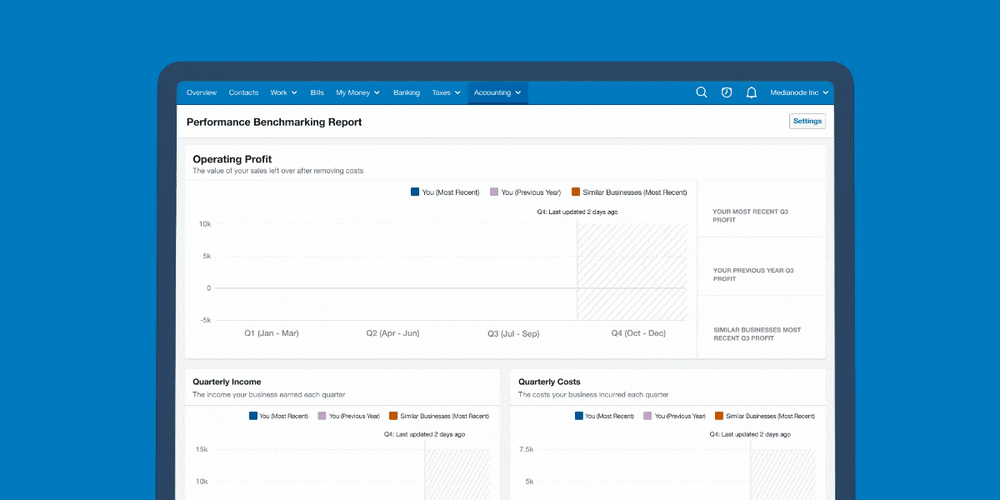Expand the Work dropdown menu

tap(284, 92)
